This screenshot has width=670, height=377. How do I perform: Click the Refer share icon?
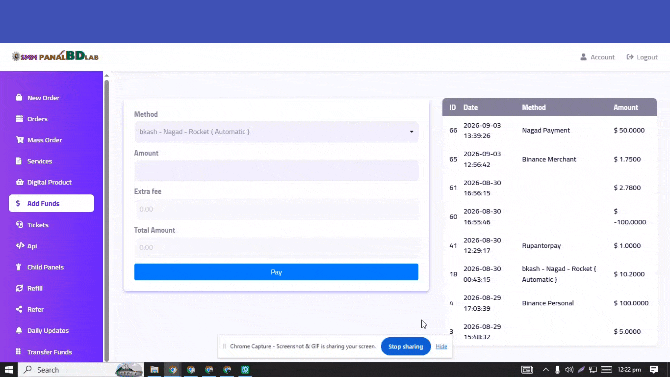pos(19,309)
